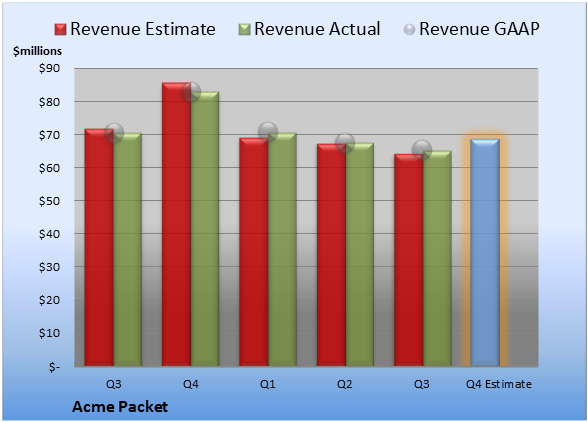Image resolution: width=588 pixels, height=422 pixels.
Task: Click the 'Q4' x-axis label
Action: point(190,384)
